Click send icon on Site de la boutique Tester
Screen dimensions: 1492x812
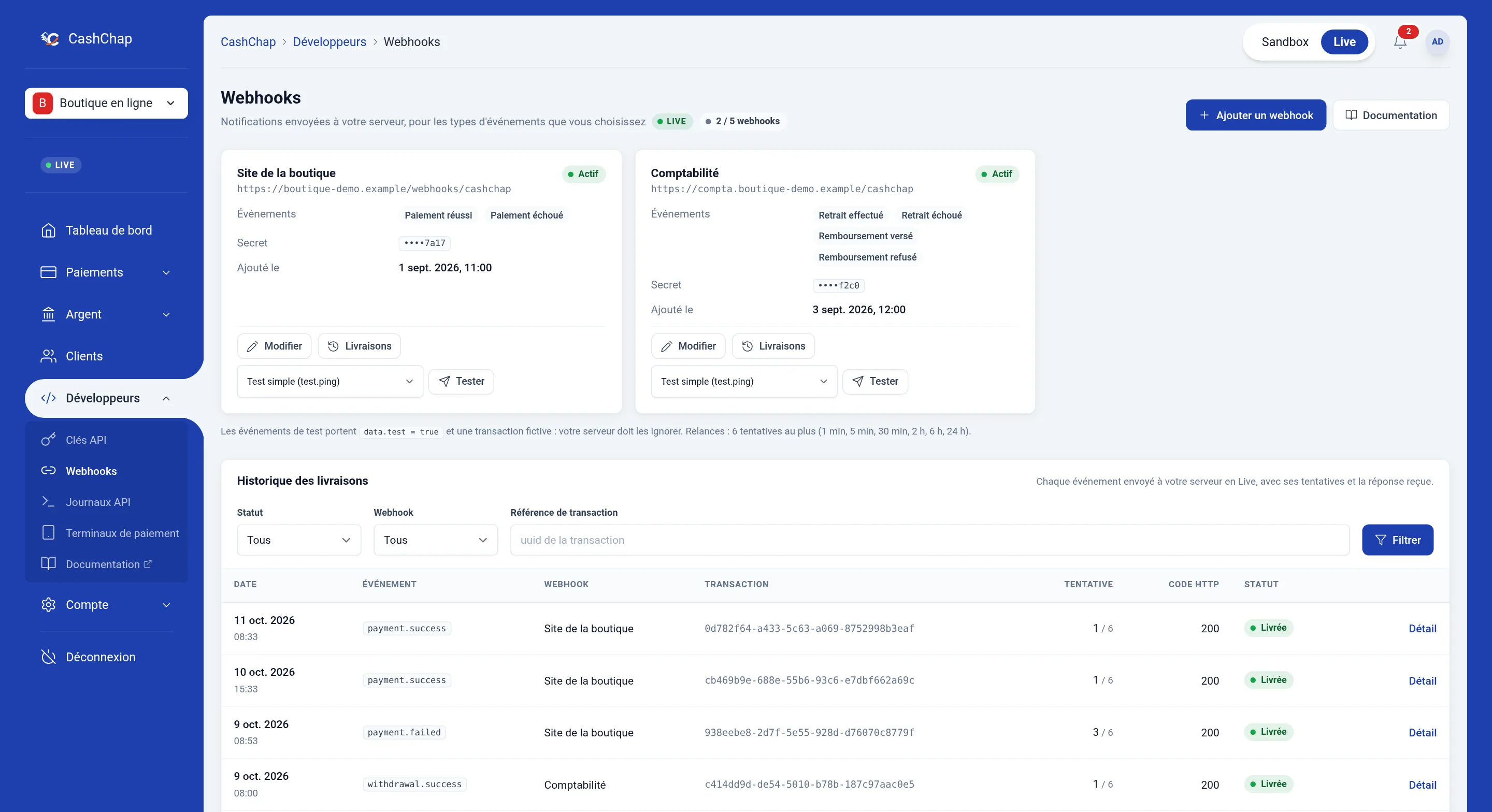click(444, 381)
